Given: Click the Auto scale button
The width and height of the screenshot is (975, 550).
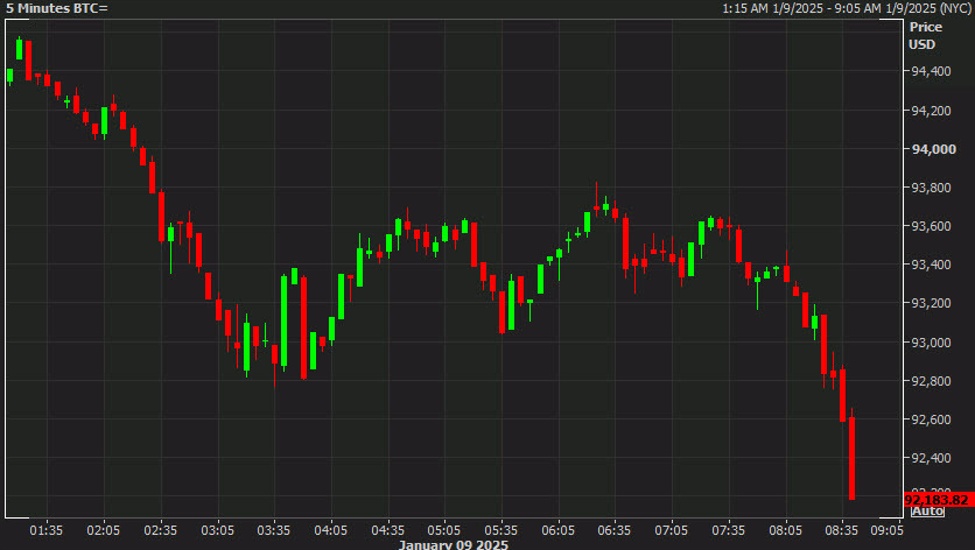Looking at the screenshot, I should coord(927,511).
